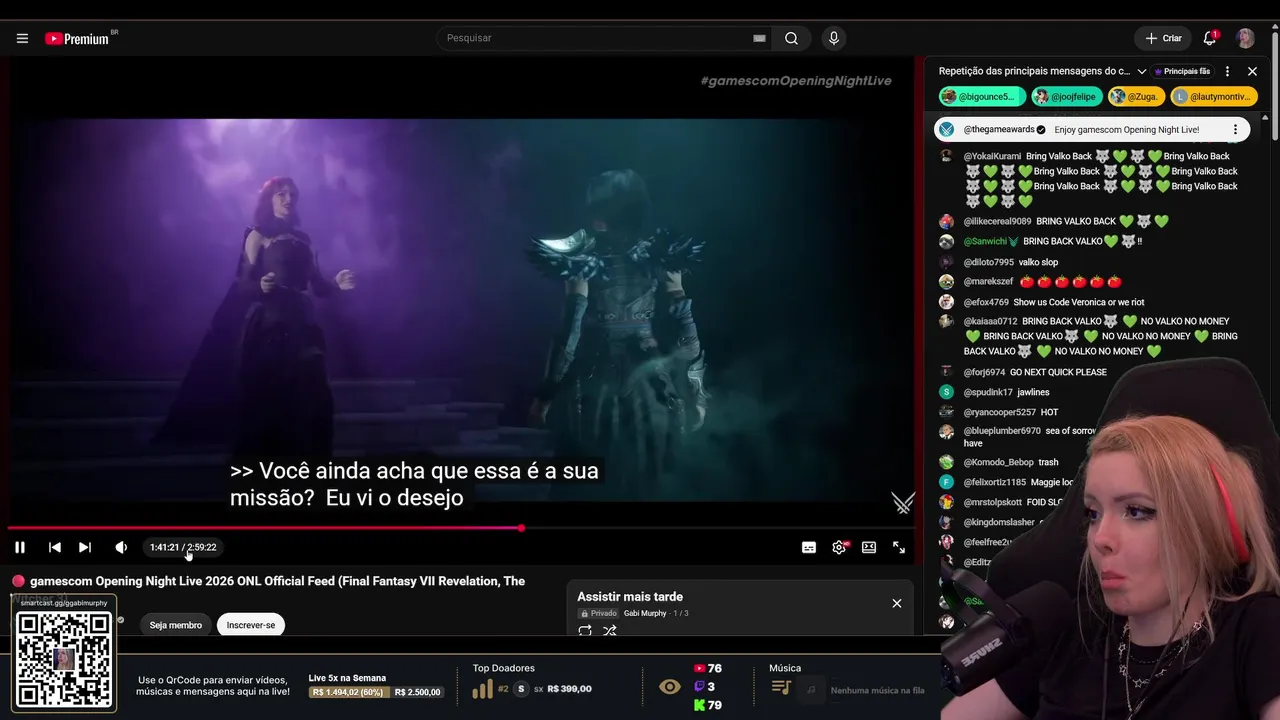Image resolution: width=1280 pixels, height=720 pixels.
Task: Click the #gamescomOpeningNightLive hashtag overlay
Action: click(x=796, y=80)
